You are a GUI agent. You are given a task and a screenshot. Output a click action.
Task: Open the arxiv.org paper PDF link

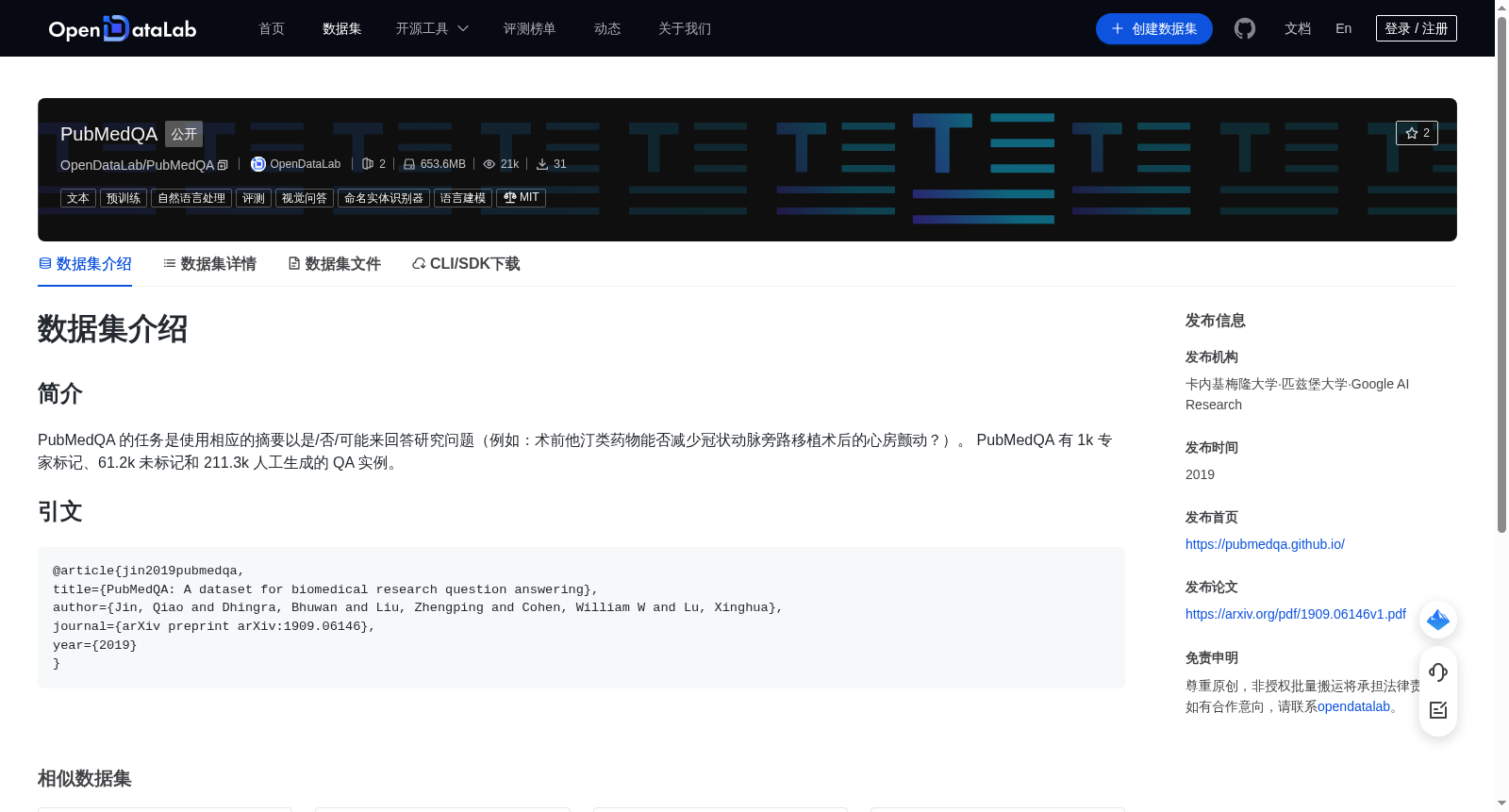click(1296, 614)
